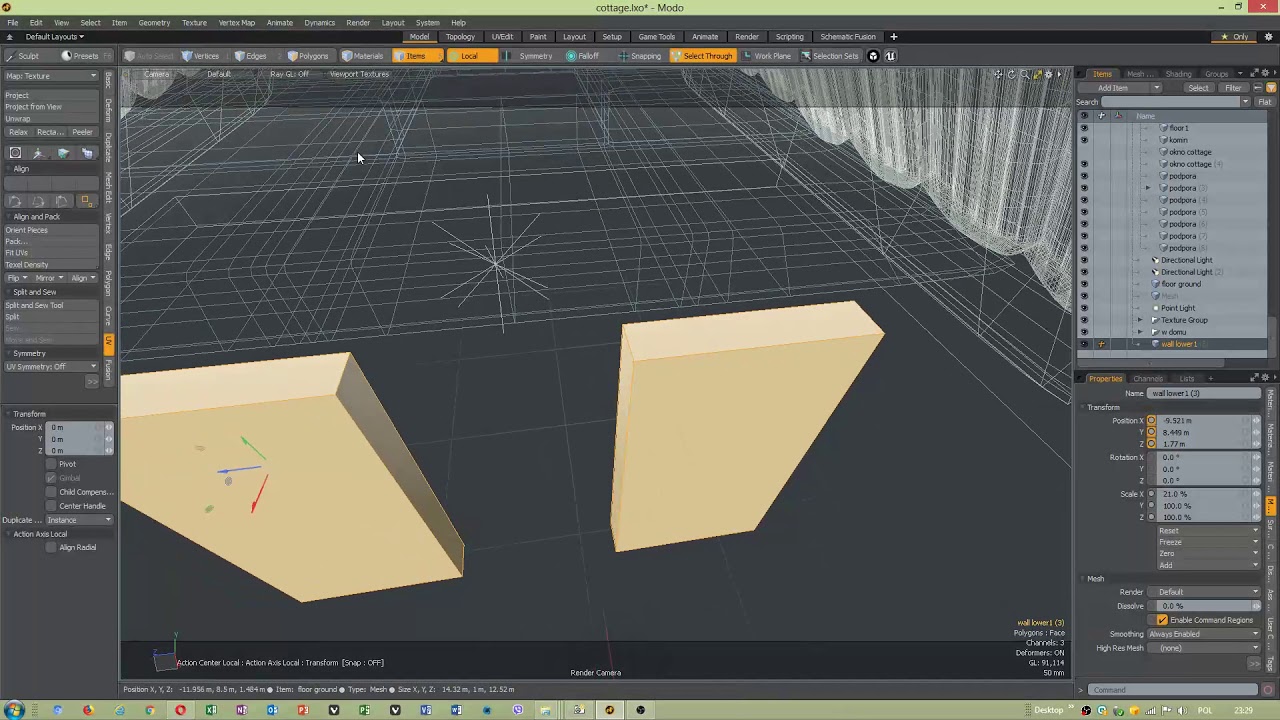Open viewport settings gear icon
The width and height of the screenshot is (1280, 720).
coord(1048,75)
